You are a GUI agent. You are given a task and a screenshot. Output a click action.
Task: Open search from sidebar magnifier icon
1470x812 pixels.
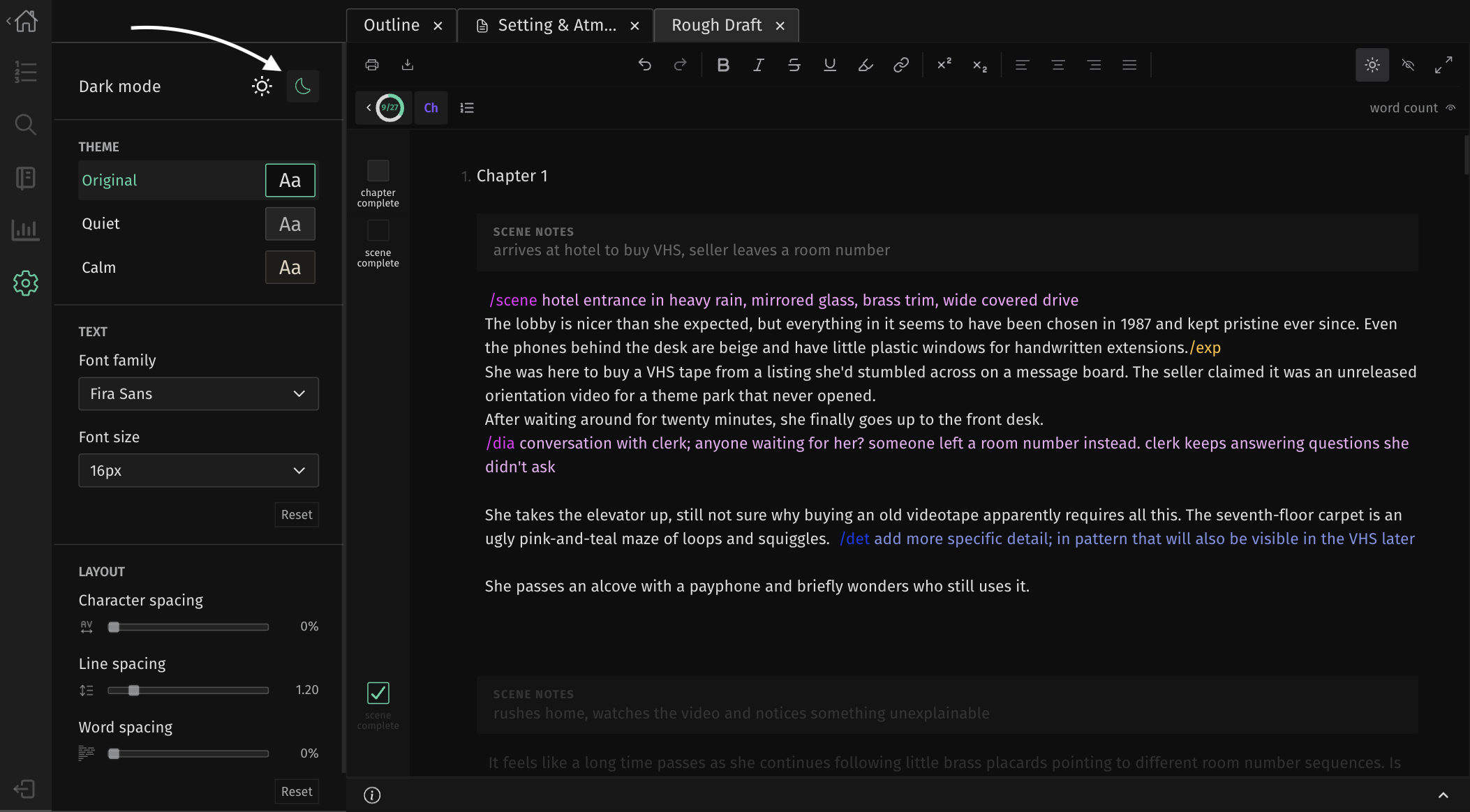[26, 125]
